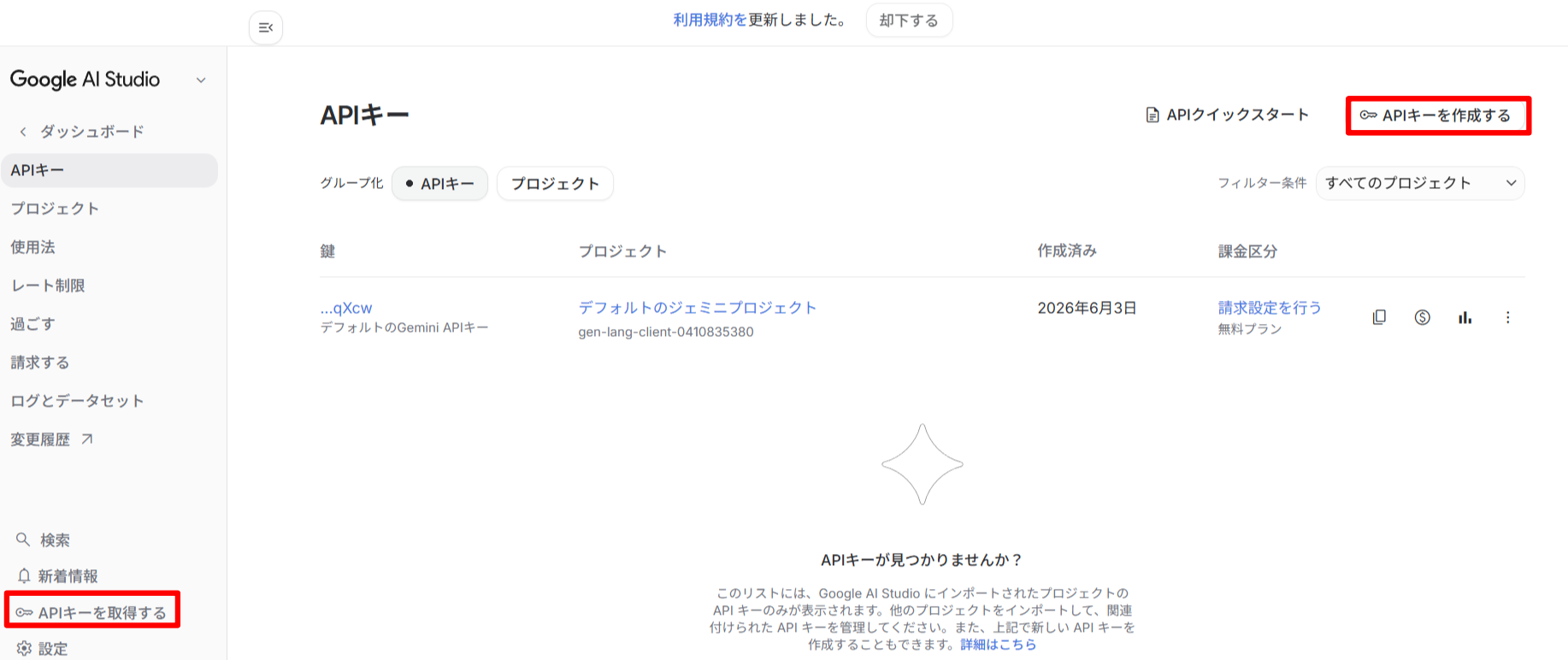
Task: Click the search magnifier icon in sidebar
Action: 23,539
